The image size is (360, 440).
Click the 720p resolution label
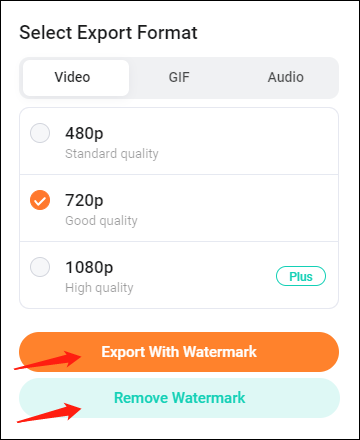click(x=84, y=201)
